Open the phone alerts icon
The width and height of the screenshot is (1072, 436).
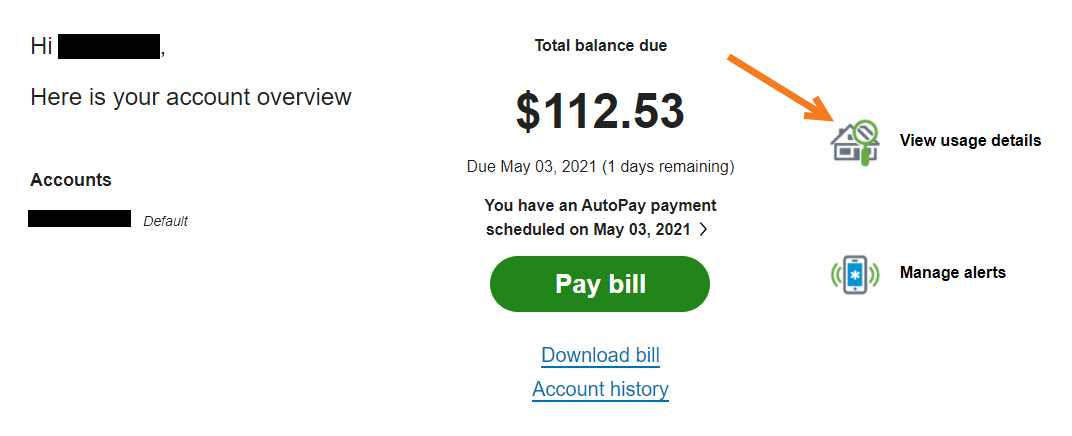click(855, 274)
